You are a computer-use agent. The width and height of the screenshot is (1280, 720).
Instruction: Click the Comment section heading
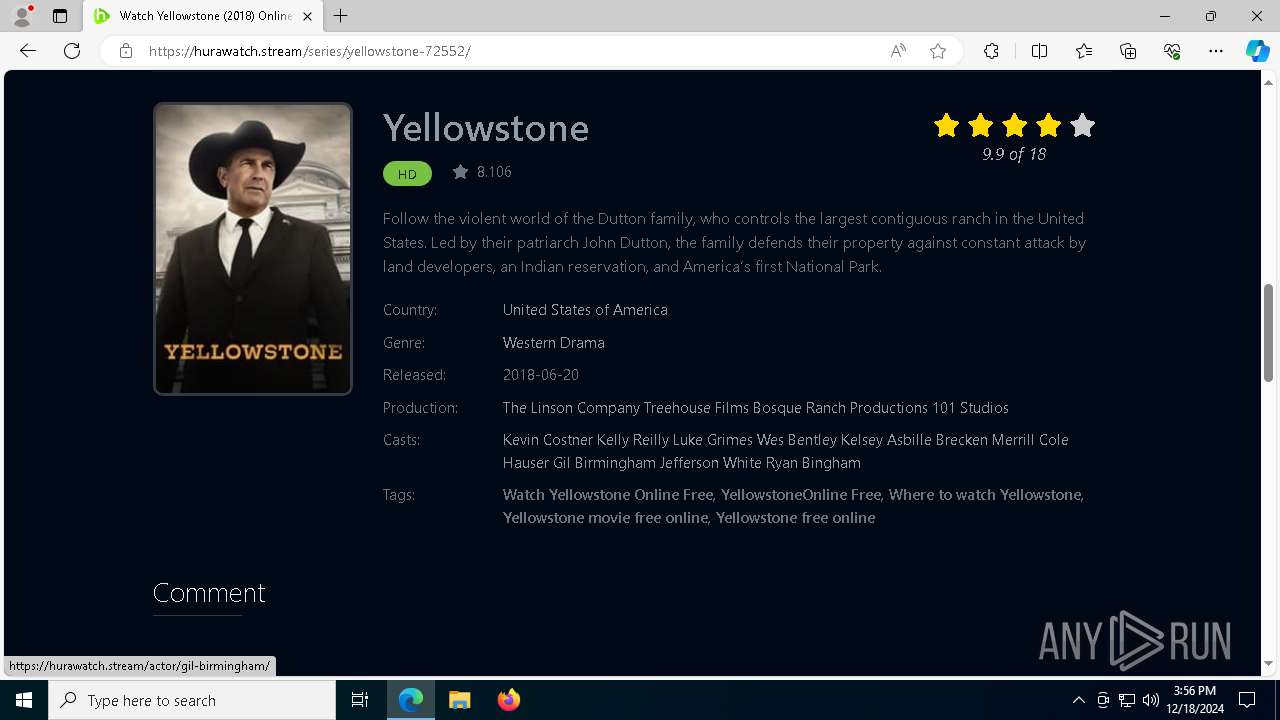209,593
